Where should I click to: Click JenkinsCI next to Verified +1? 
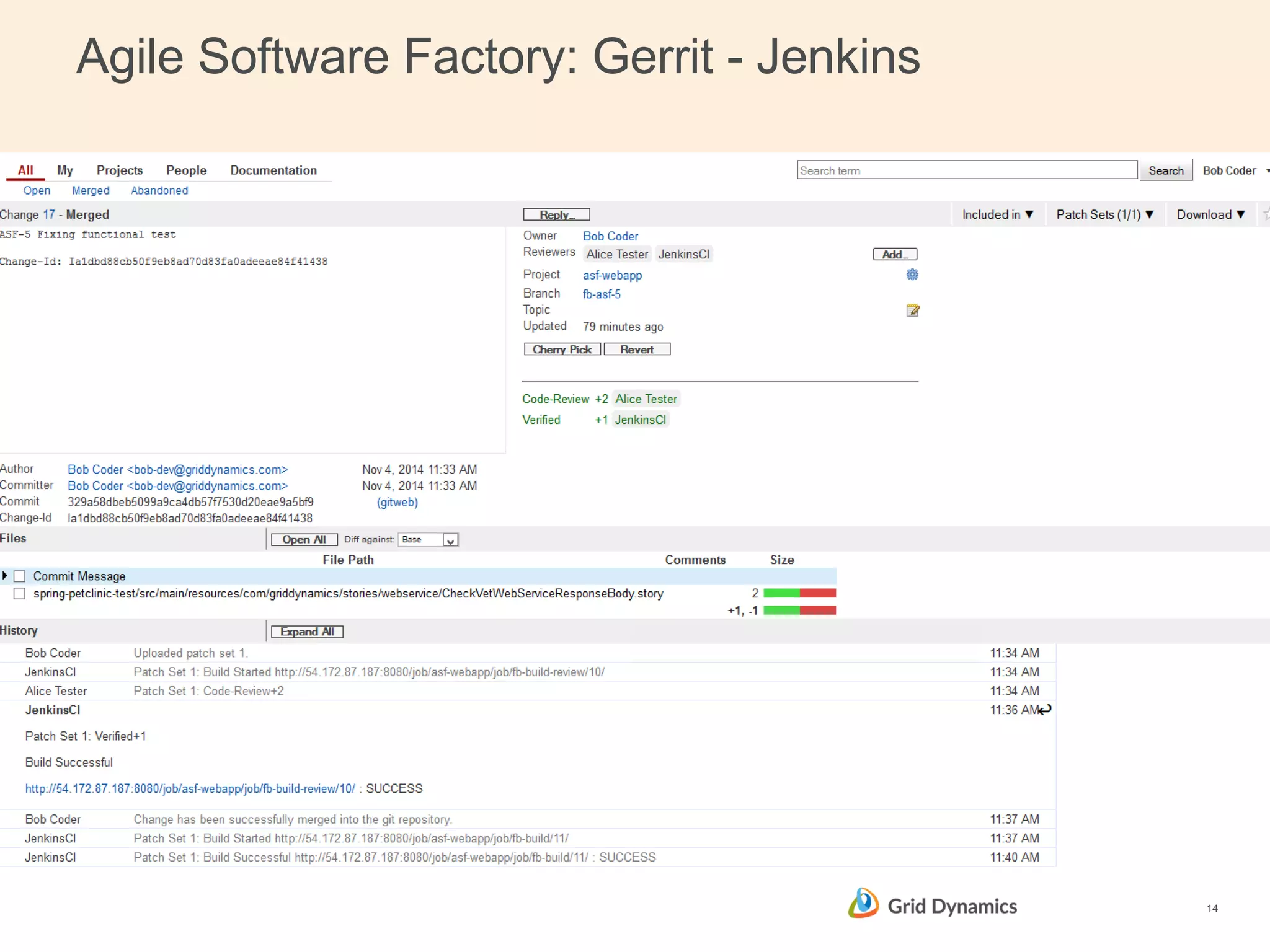pos(641,420)
